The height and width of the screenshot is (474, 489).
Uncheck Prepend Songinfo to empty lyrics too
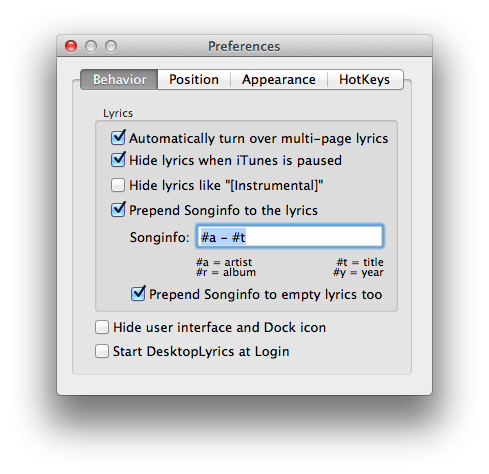pyautogui.click(x=138, y=294)
